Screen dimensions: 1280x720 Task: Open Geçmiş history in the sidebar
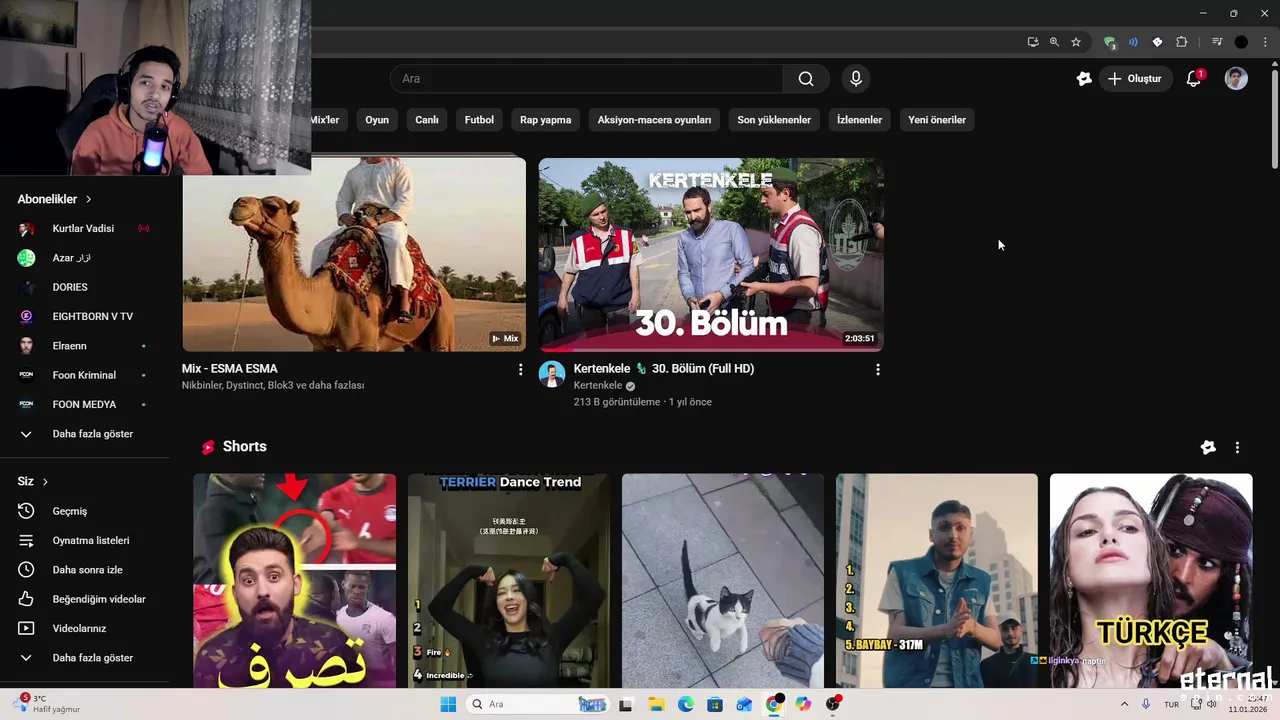coord(85,511)
